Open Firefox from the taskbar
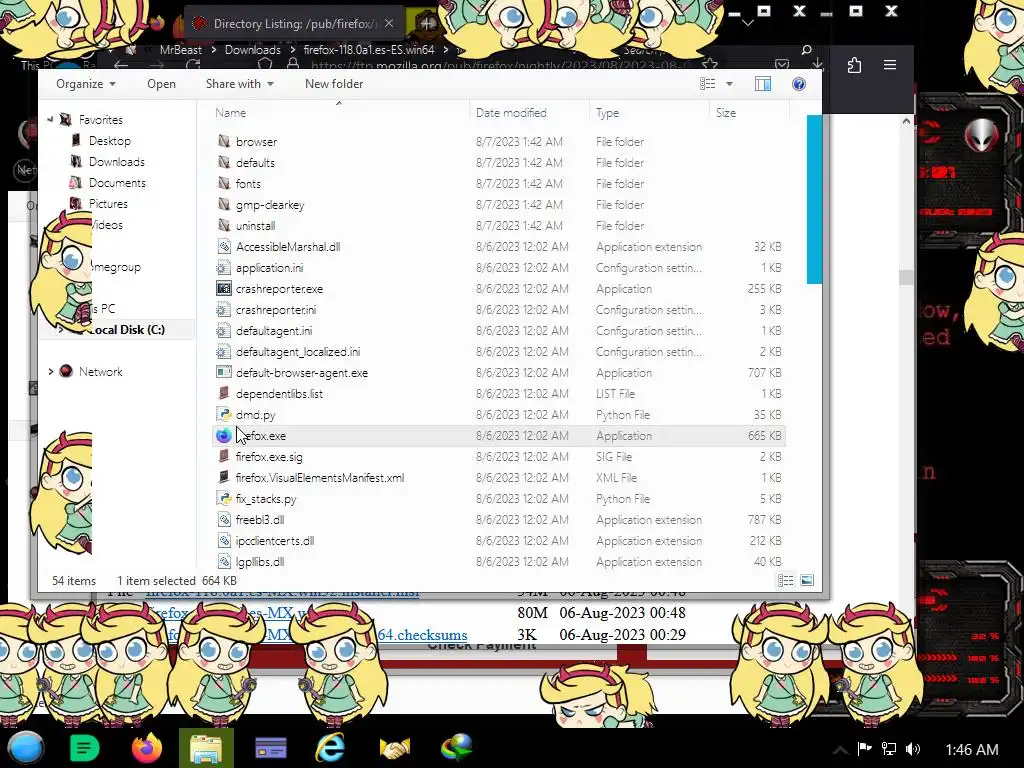The image size is (1024, 768). (x=147, y=748)
